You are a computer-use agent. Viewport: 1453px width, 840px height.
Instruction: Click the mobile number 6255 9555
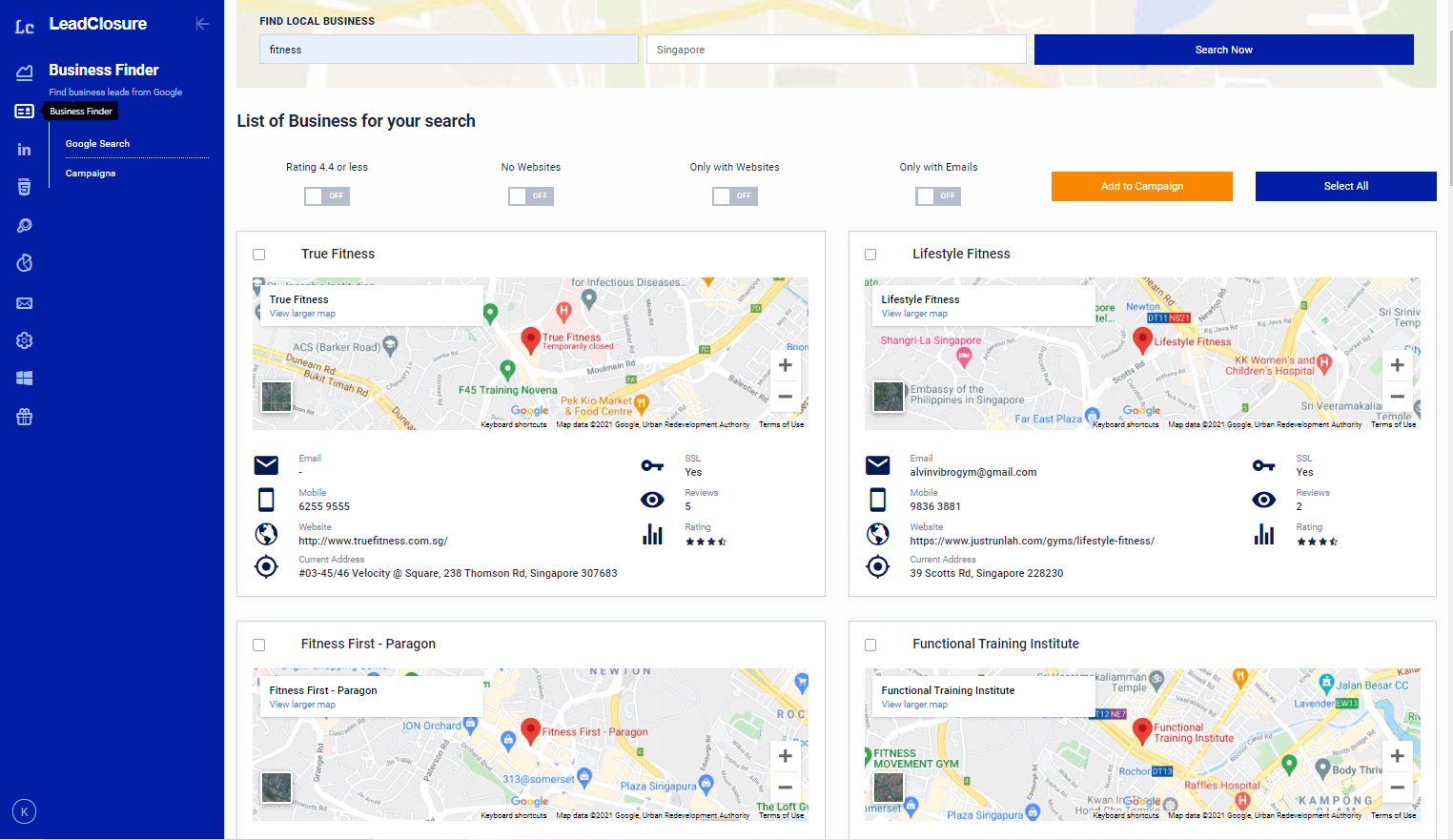click(324, 506)
